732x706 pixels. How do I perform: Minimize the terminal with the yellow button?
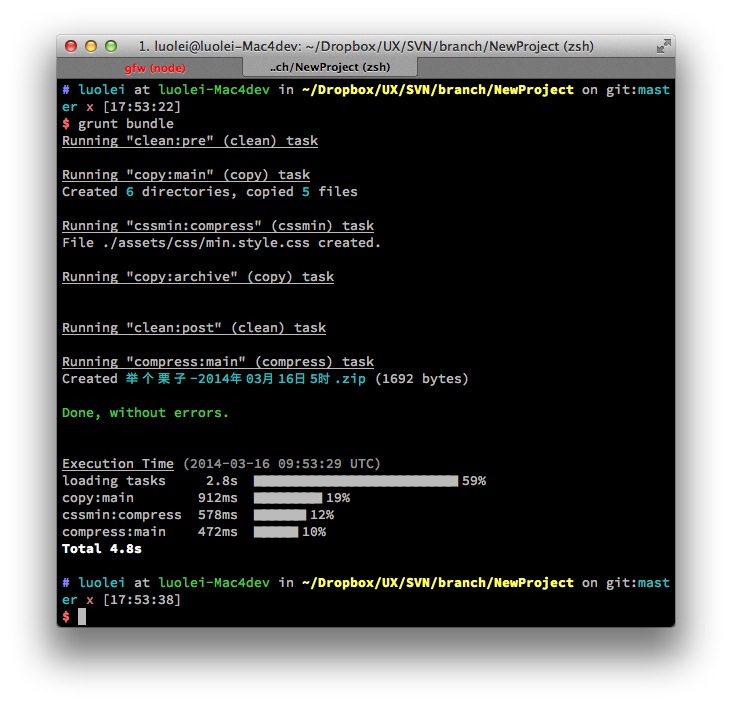tap(91, 46)
